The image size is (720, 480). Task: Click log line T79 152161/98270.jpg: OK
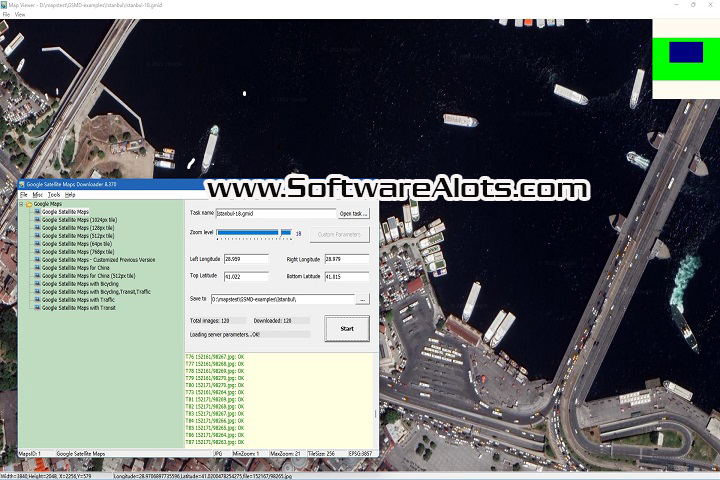coord(214,378)
